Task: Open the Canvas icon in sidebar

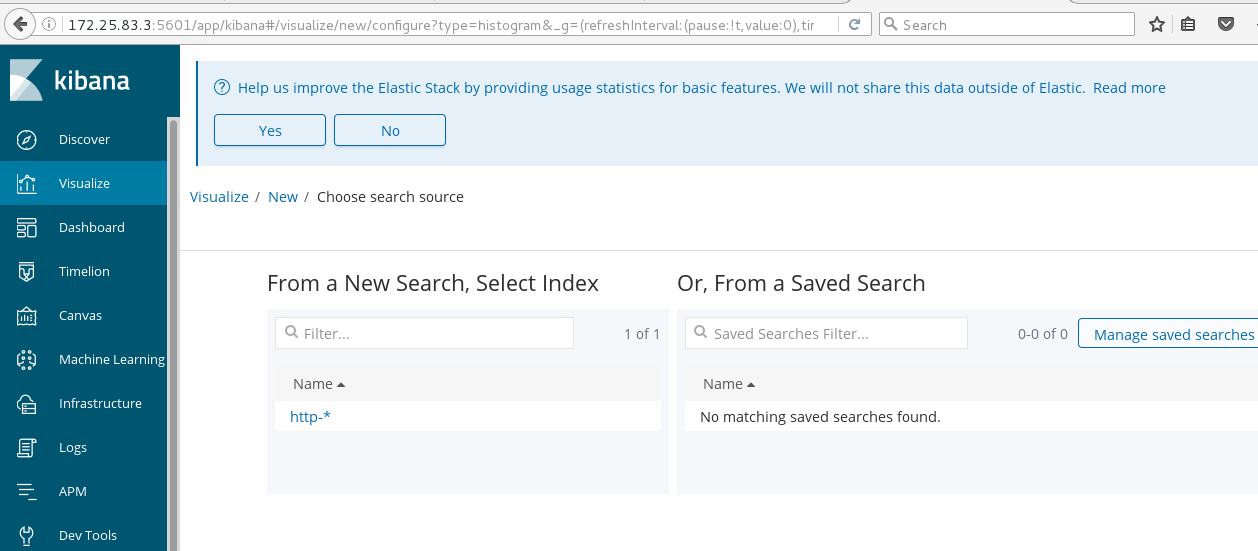Action: [27, 315]
